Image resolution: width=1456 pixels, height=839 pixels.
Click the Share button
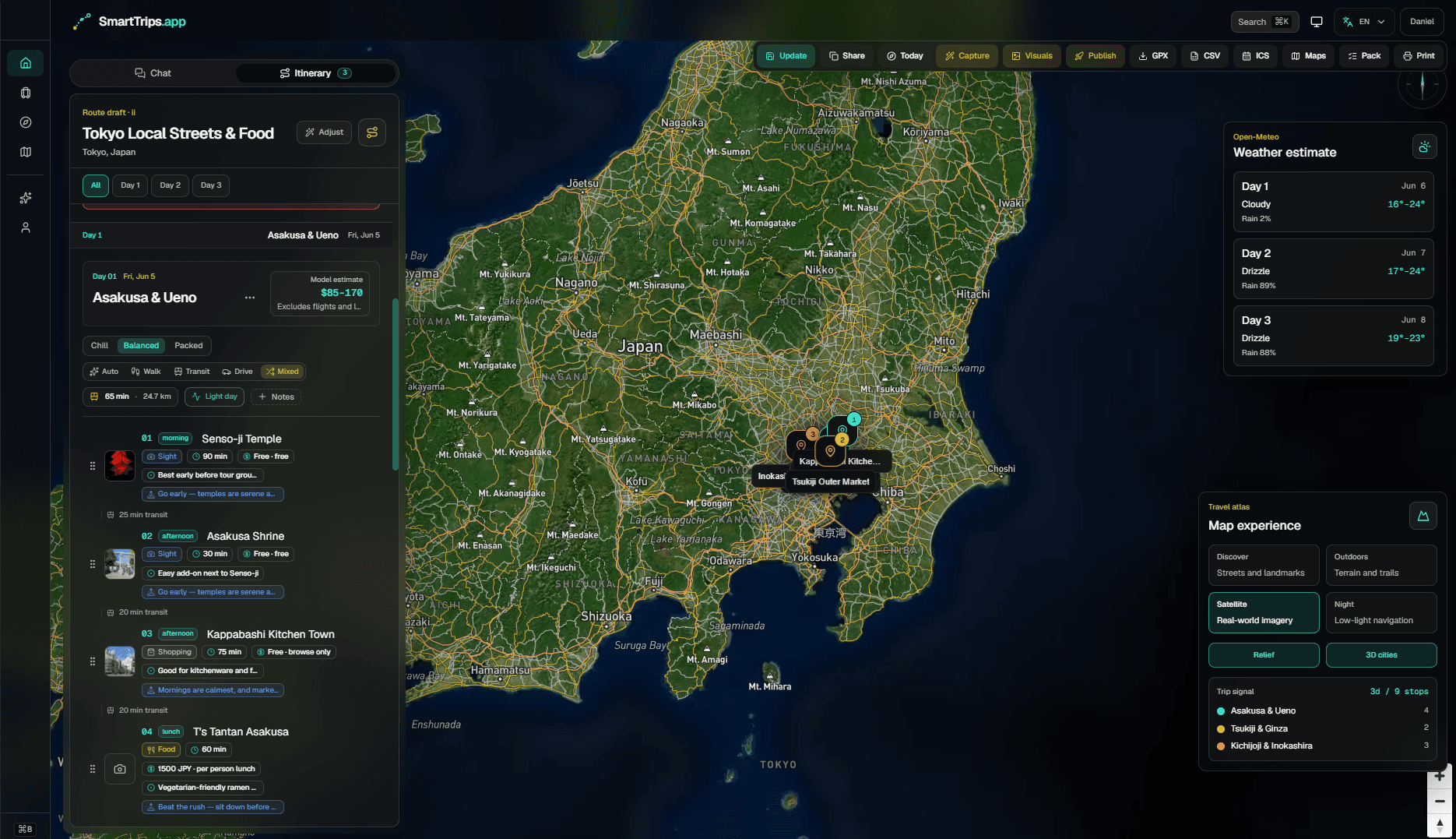point(846,56)
